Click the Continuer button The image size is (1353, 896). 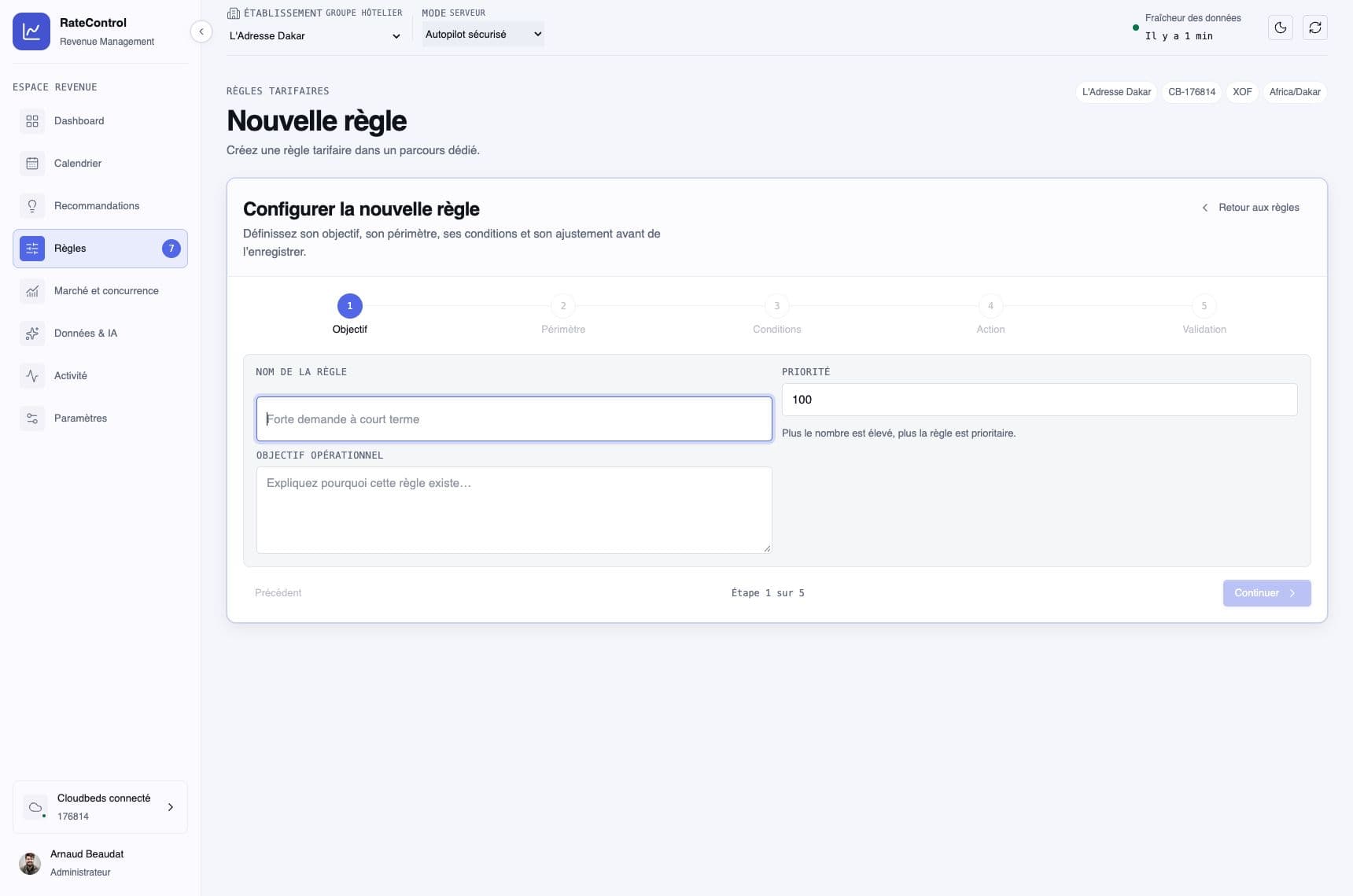point(1266,593)
